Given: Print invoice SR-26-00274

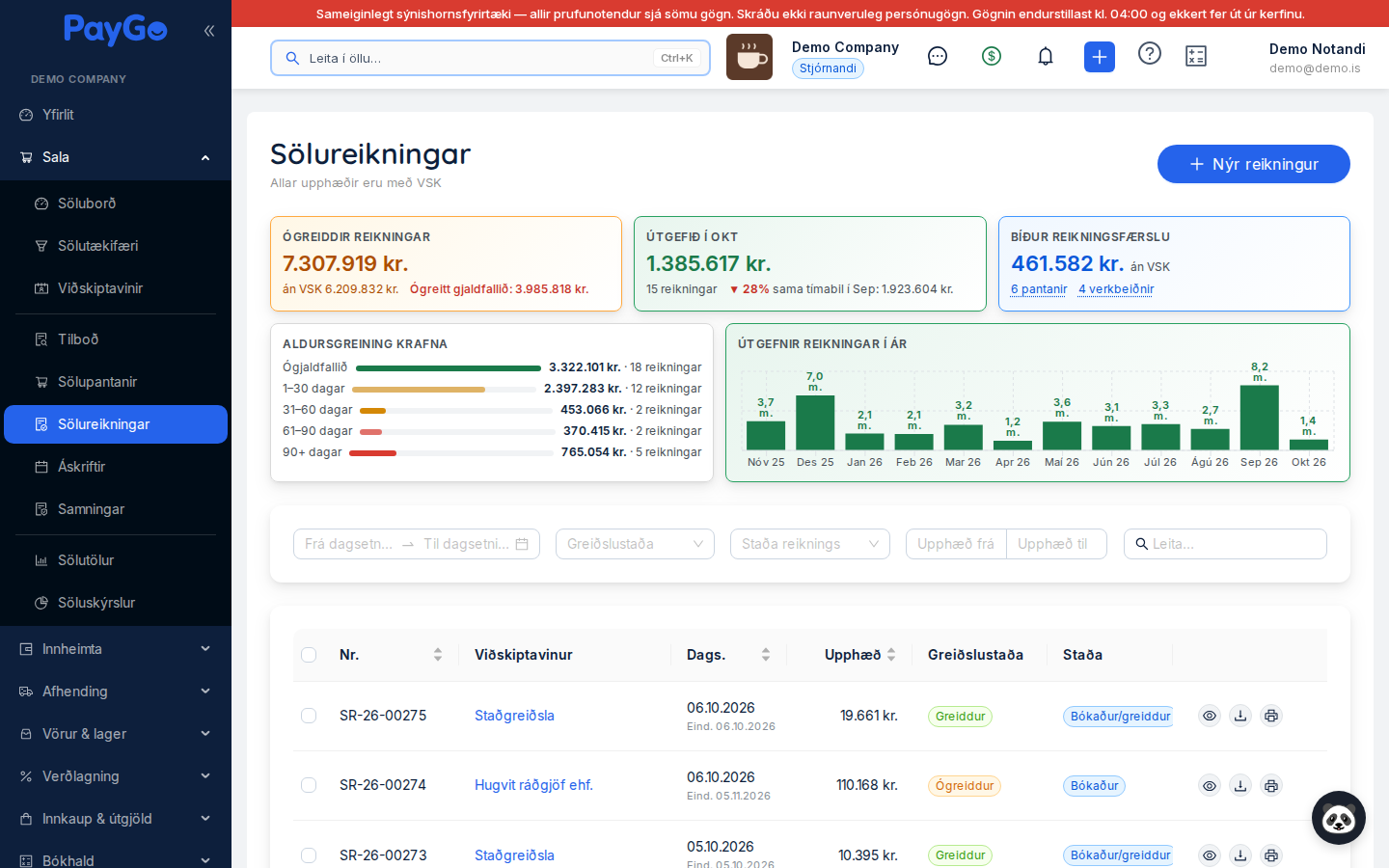Looking at the screenshot, I should (1271, 785).
